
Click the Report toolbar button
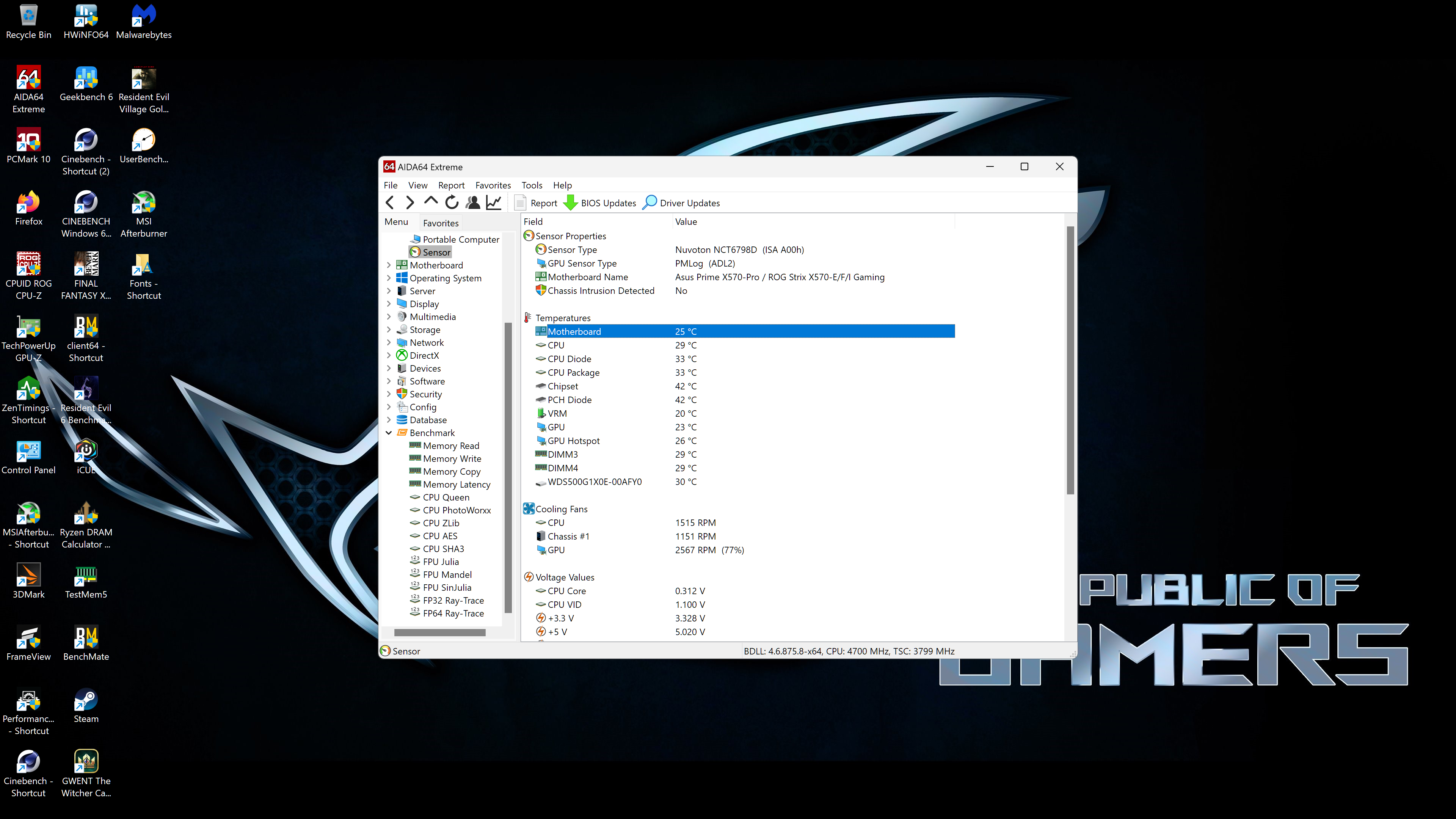click(x=536, y=203)
